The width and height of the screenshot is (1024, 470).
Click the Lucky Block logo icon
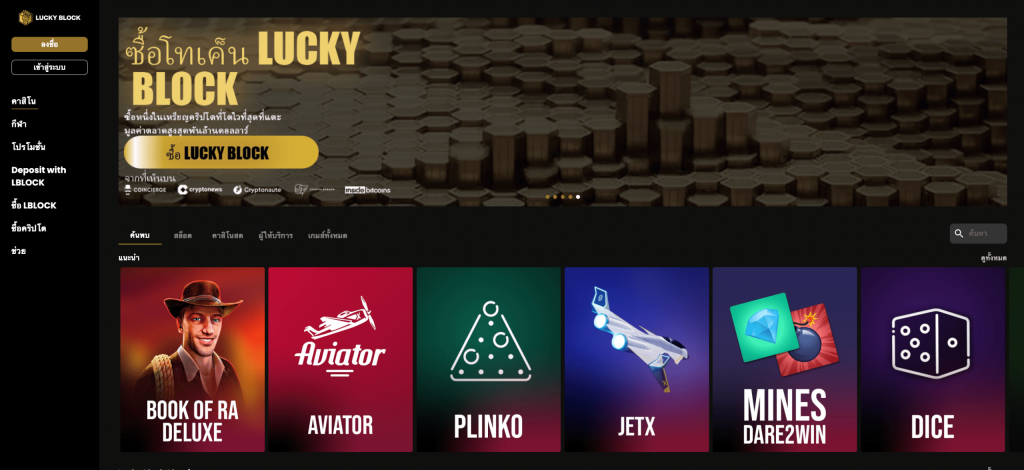25,18
